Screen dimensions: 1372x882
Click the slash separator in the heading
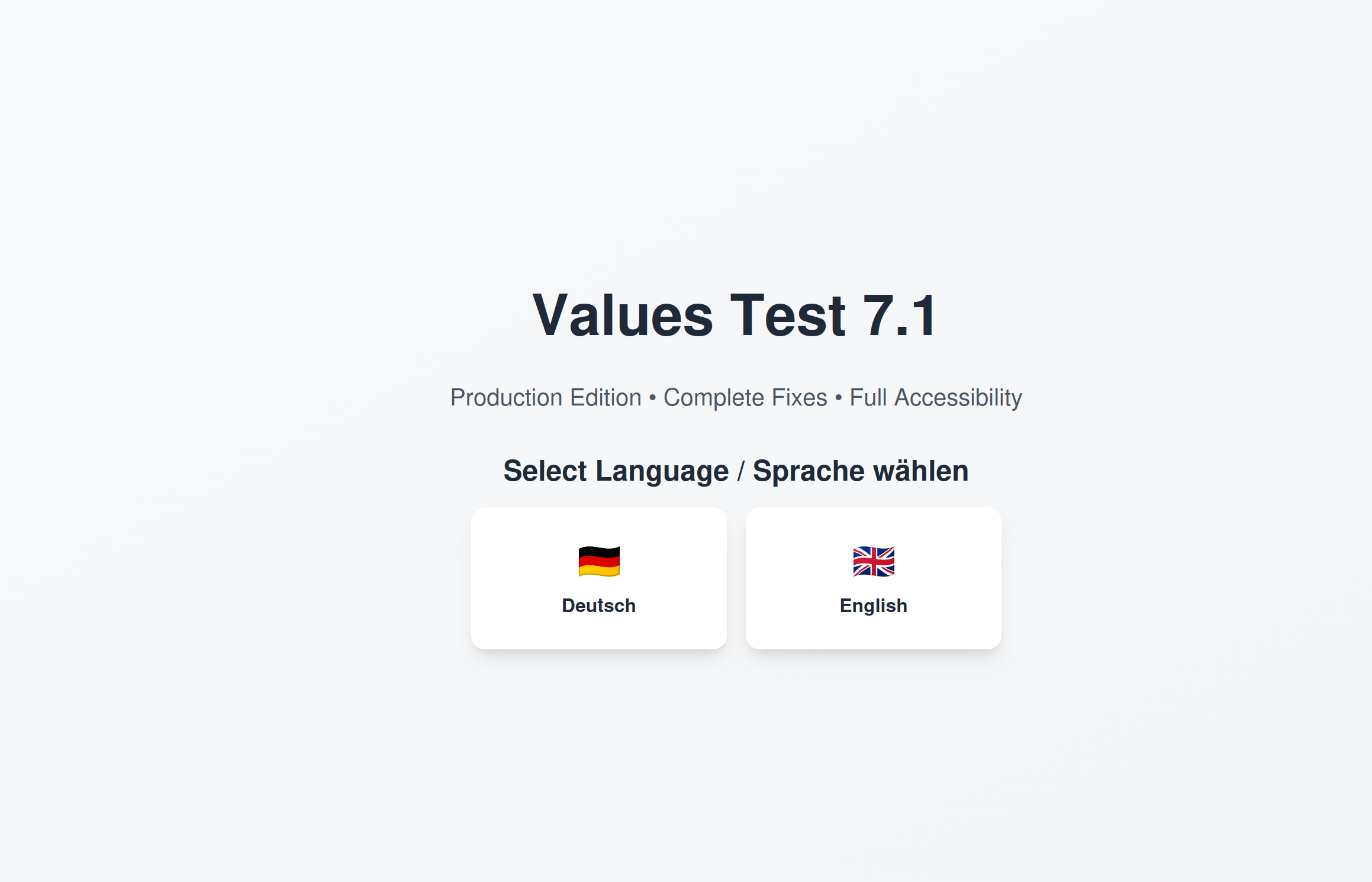740,471
